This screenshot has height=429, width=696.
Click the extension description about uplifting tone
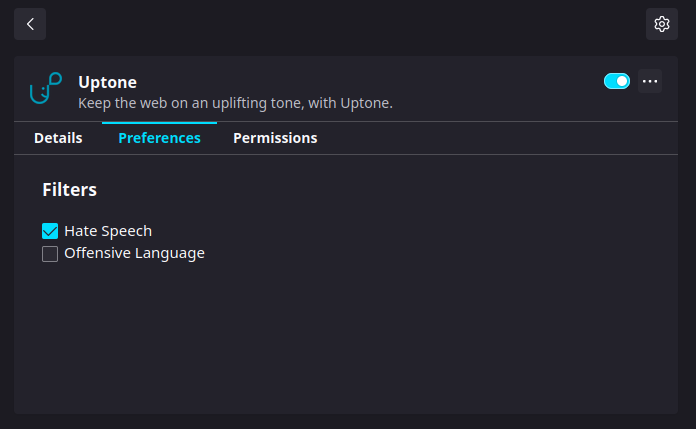point(235,102)
